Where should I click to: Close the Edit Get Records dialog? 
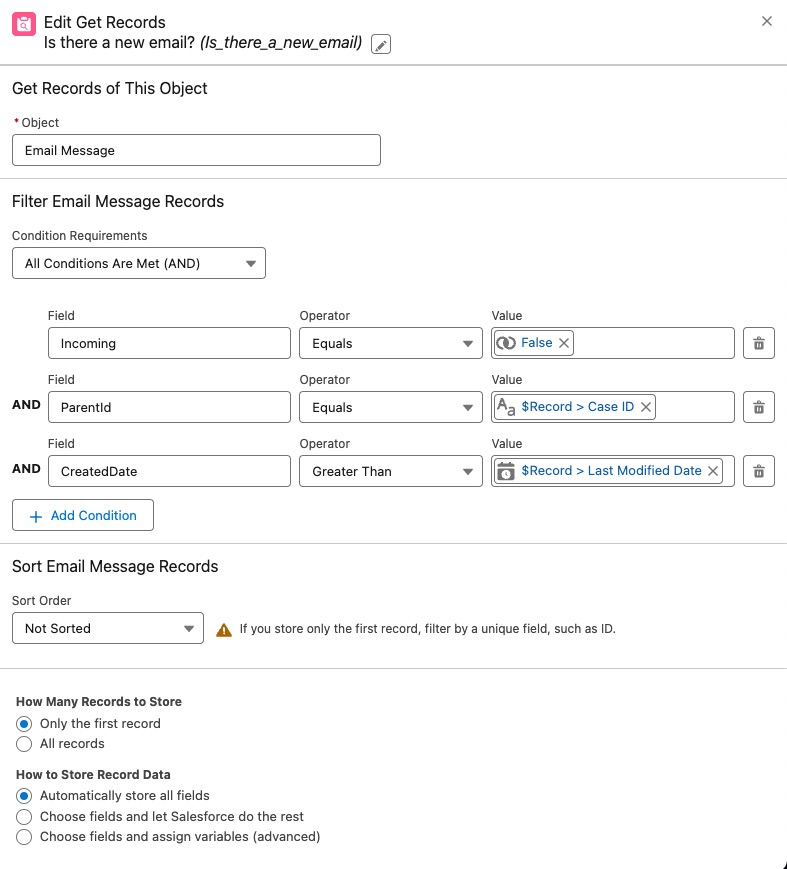pyautogui.click(x=766, y=21)
